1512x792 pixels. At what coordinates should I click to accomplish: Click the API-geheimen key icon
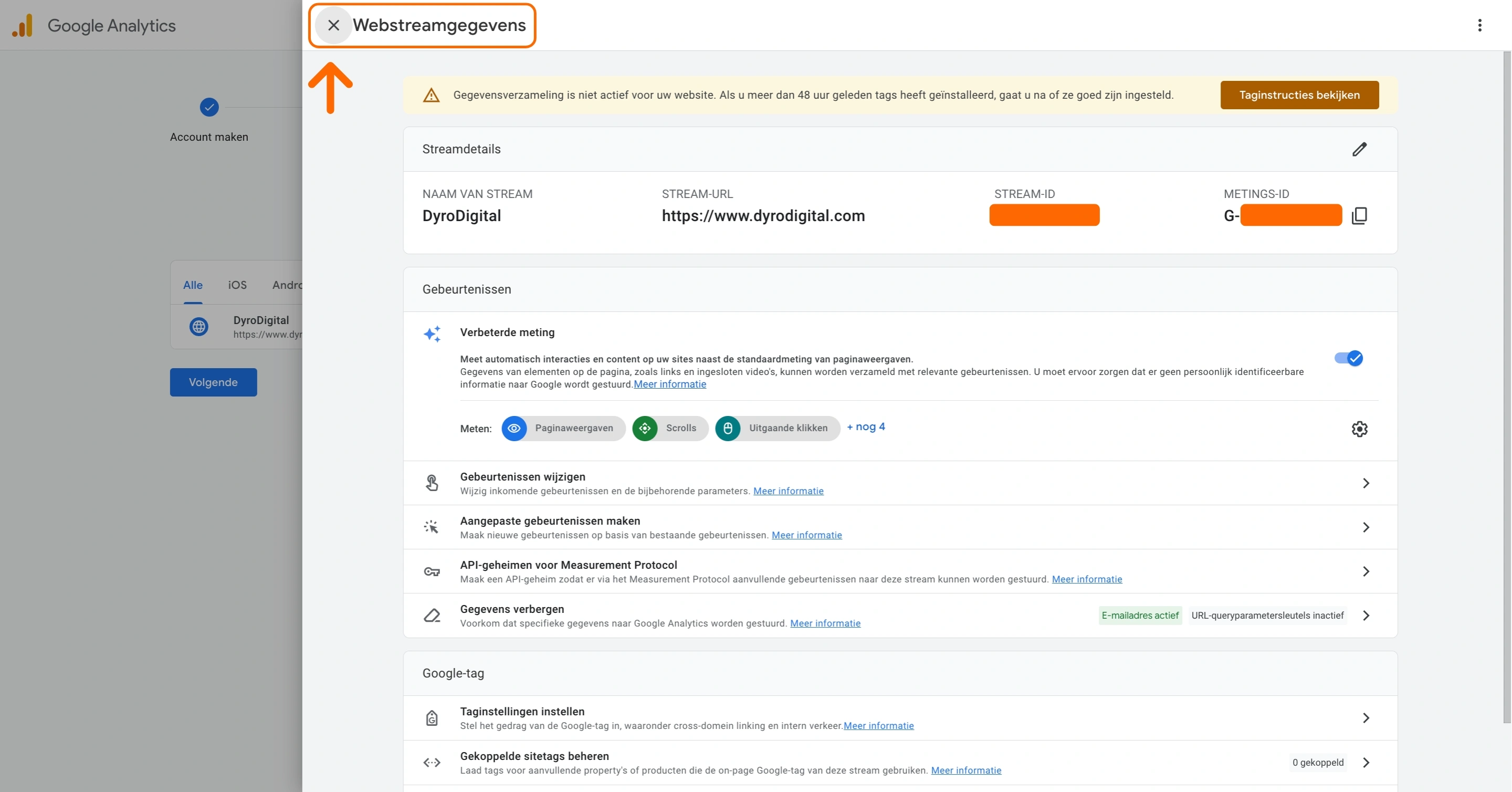tap(432, 571)
